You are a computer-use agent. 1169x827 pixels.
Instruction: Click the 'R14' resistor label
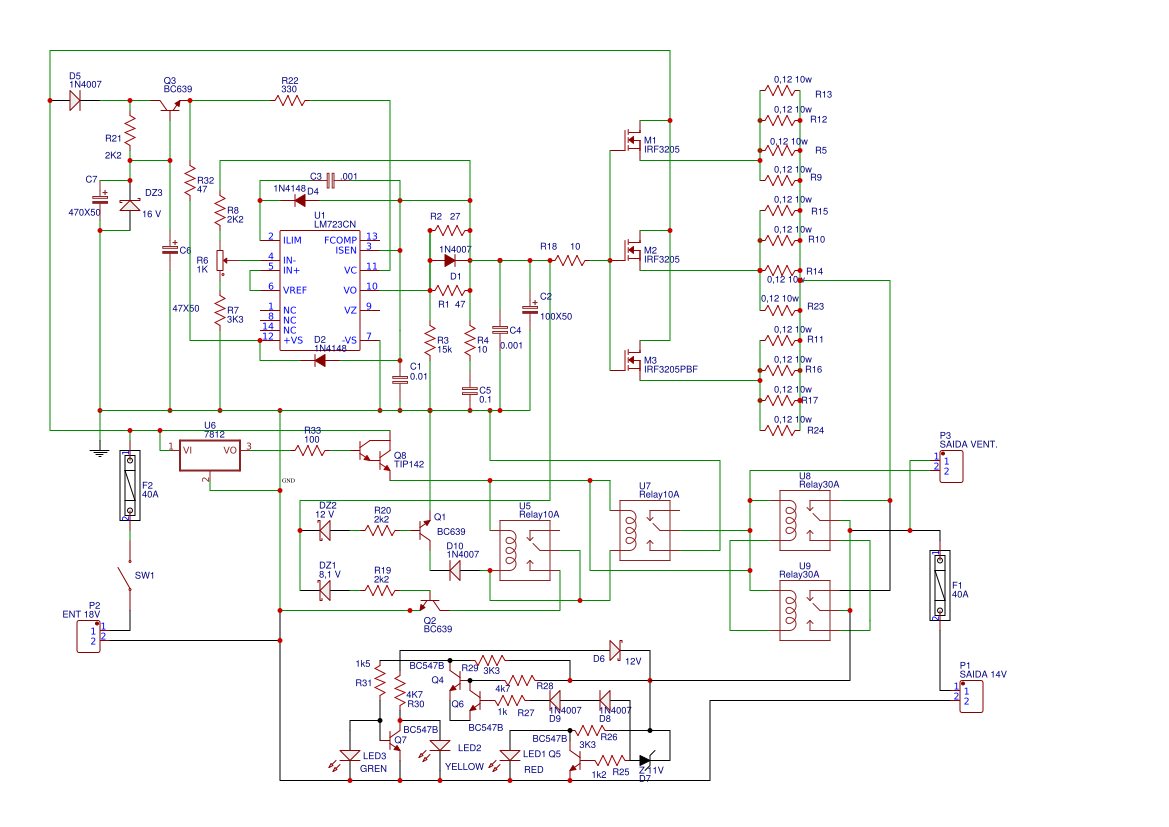(x=814, y=271)
